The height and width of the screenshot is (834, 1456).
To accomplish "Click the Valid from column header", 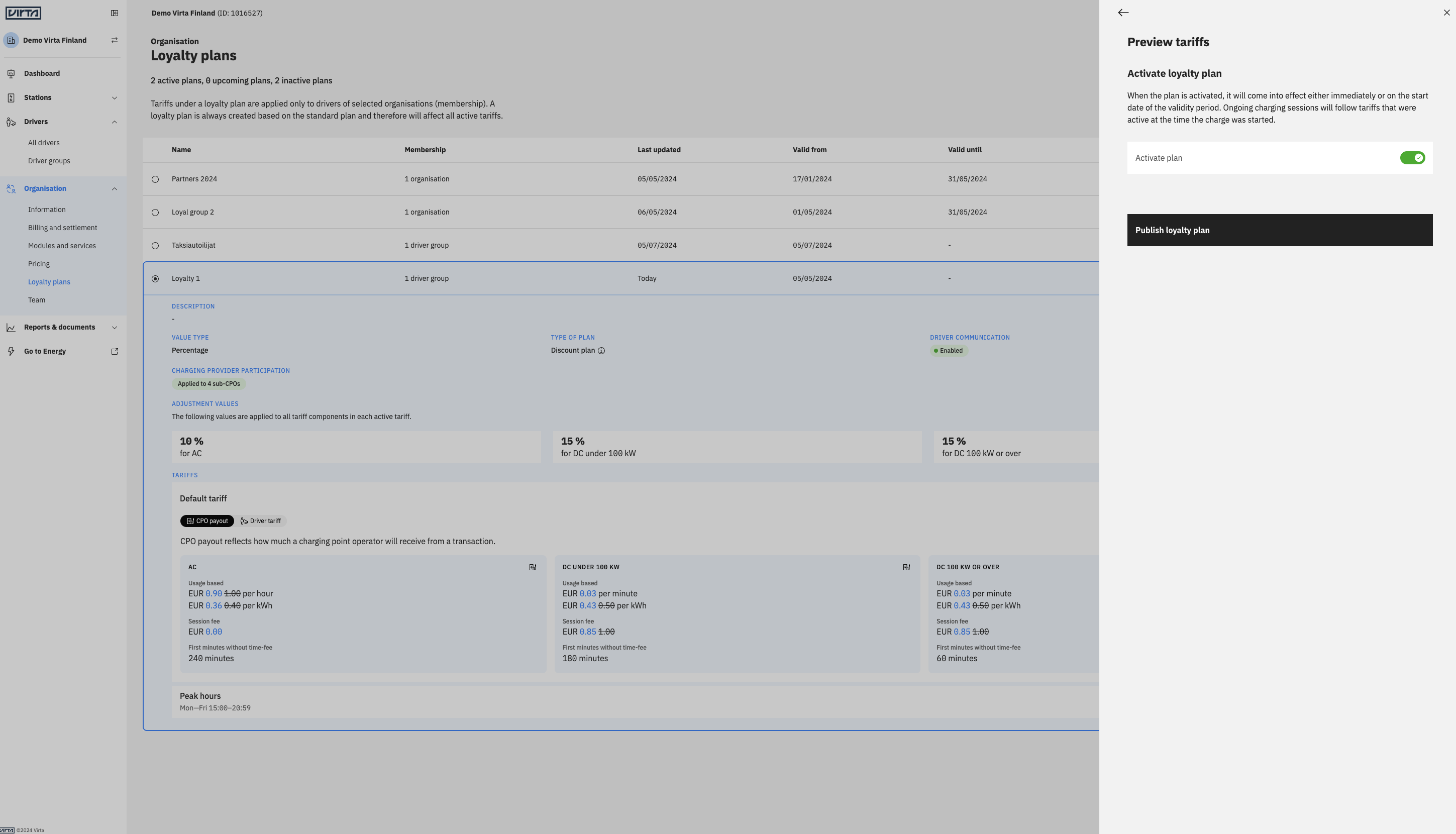I will point(809,150).
